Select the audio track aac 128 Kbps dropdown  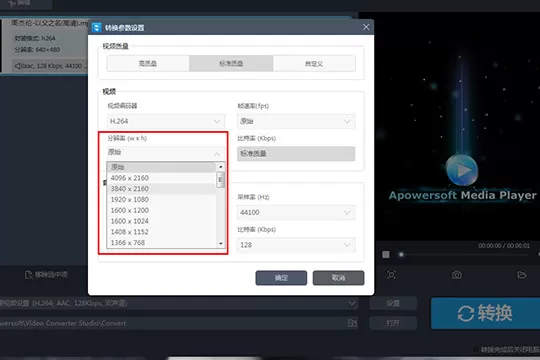(x=50, y=65)
